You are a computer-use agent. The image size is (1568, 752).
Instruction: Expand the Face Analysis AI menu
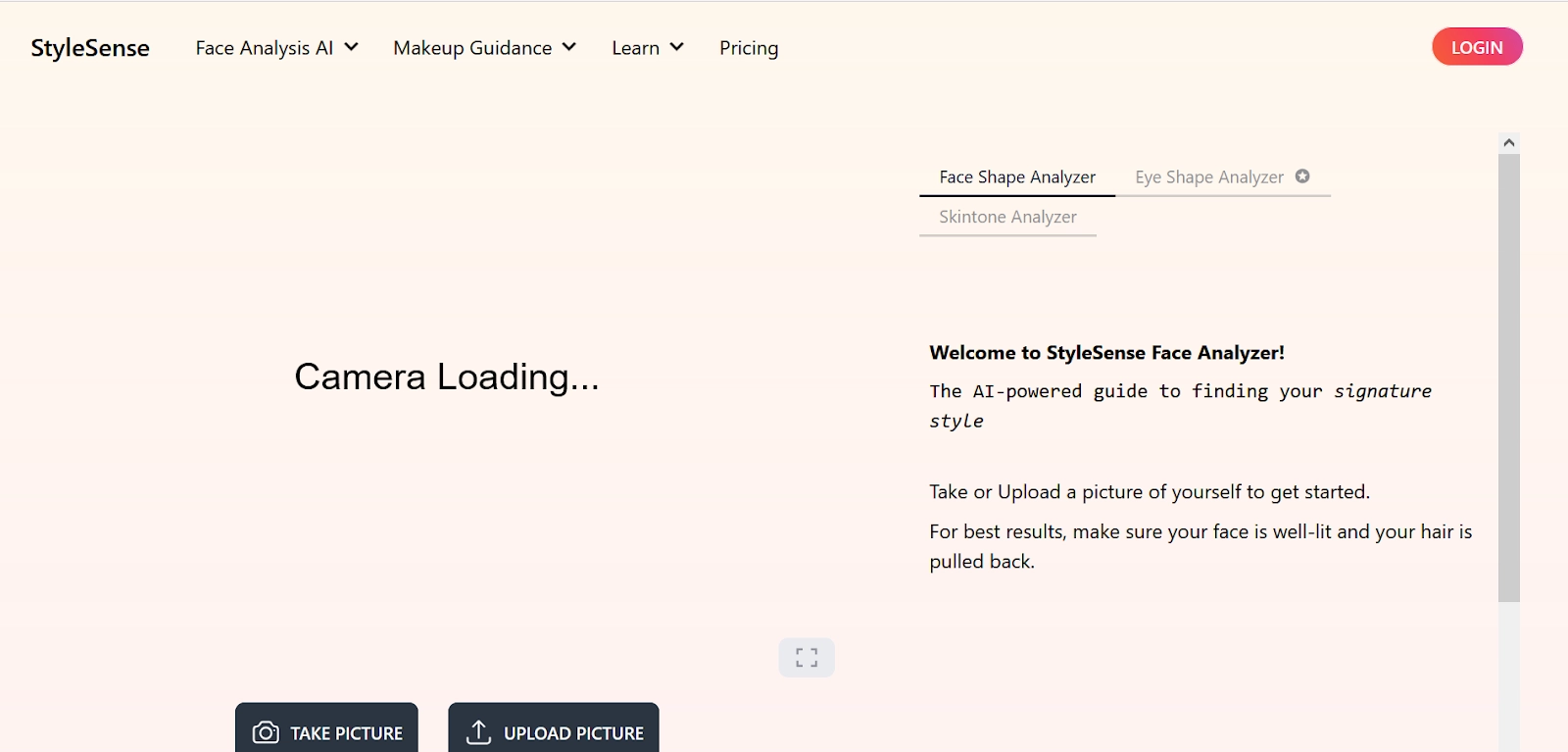click(277, 48)
